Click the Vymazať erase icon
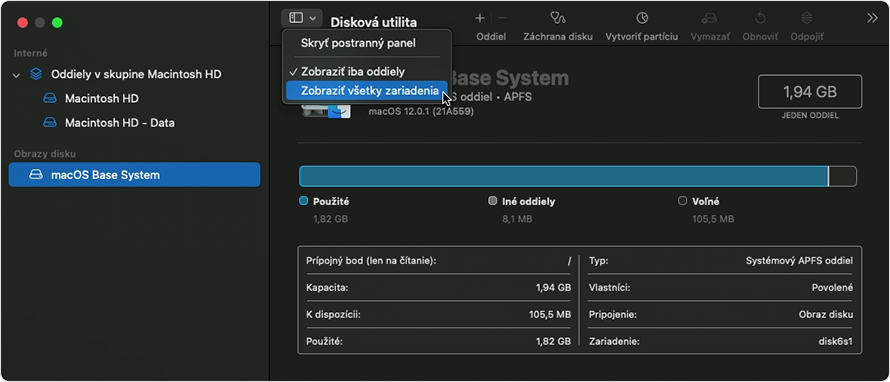 pos(710,18)
